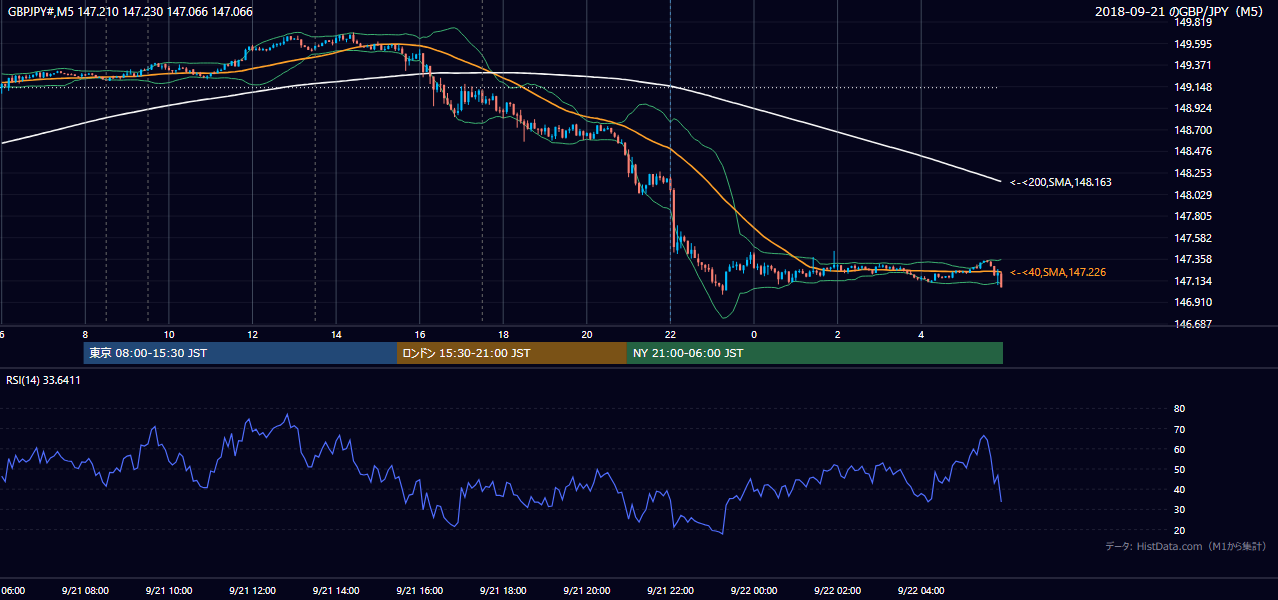The image size is (1278, 600).
Task: Click time label 9/21 22:00
Action: pos(670,591)
